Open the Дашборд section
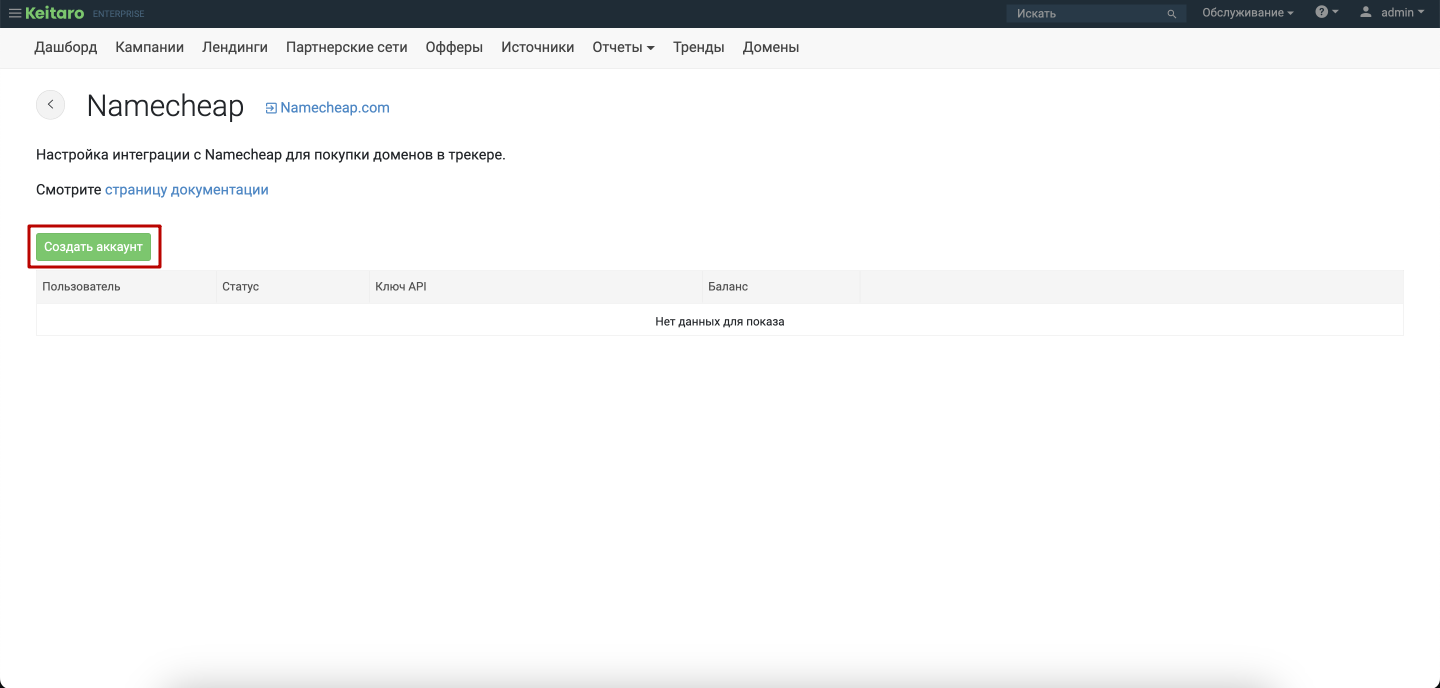1440x688 pixels. [66, 47]
